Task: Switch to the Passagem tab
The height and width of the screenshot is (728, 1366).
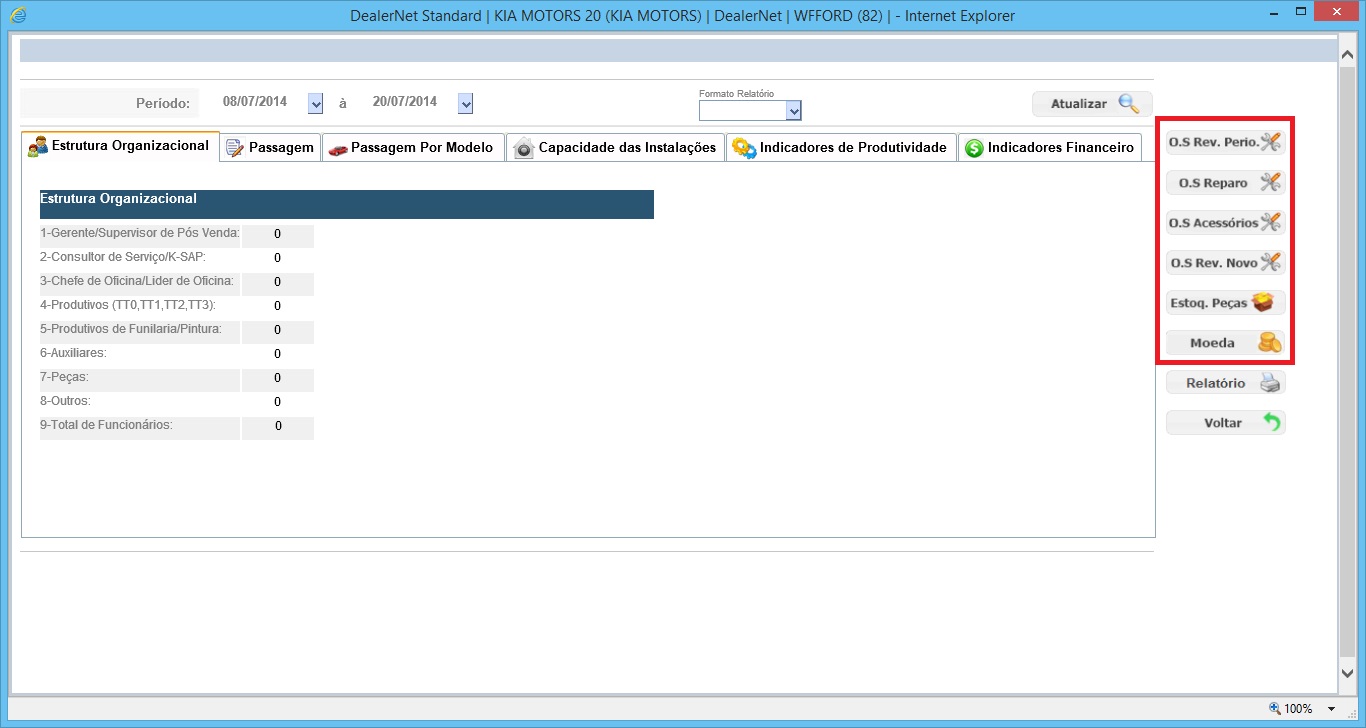Action: pyautogui.click(x=270, y=147)
